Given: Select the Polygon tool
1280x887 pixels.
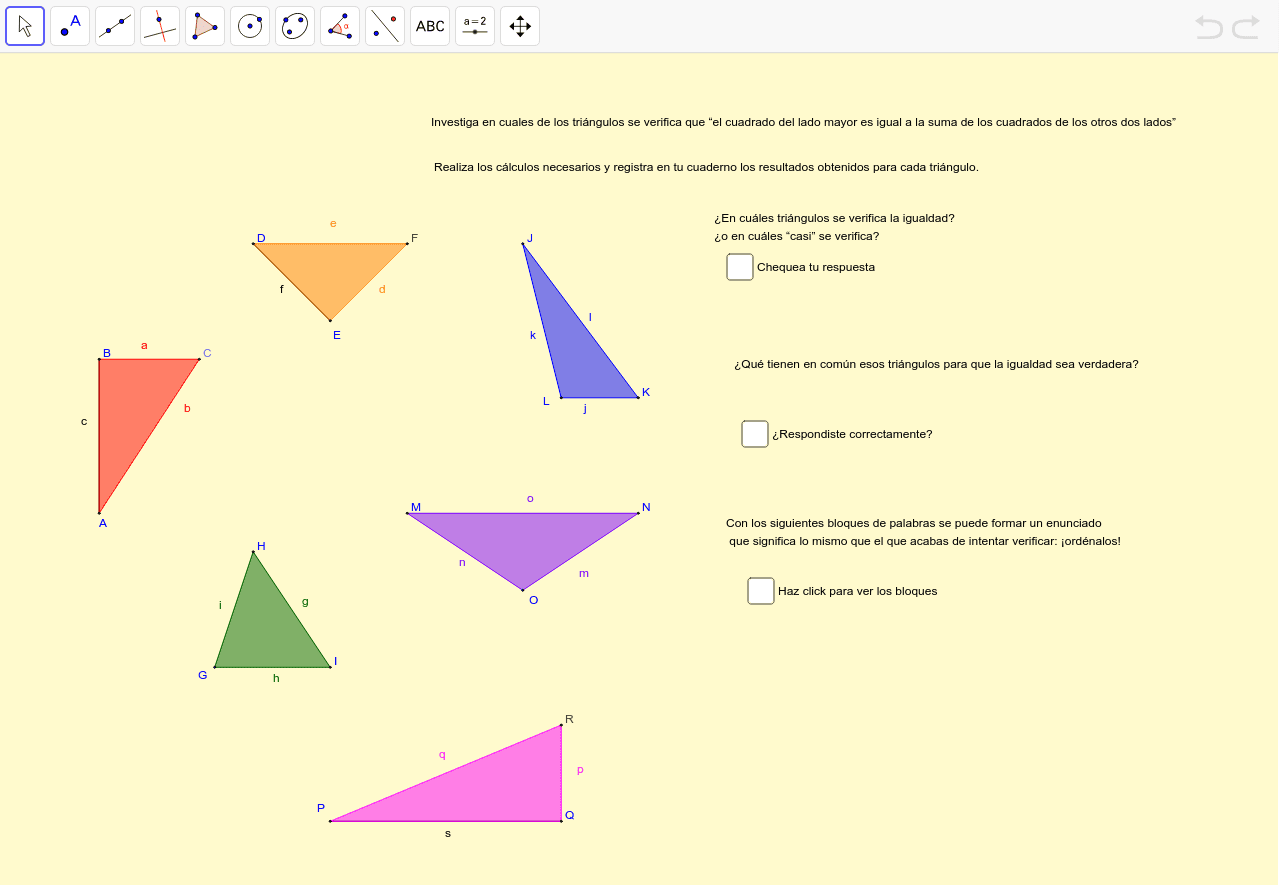Looking at the screenshot, I should pyautogui.click(x=205, y=26).
